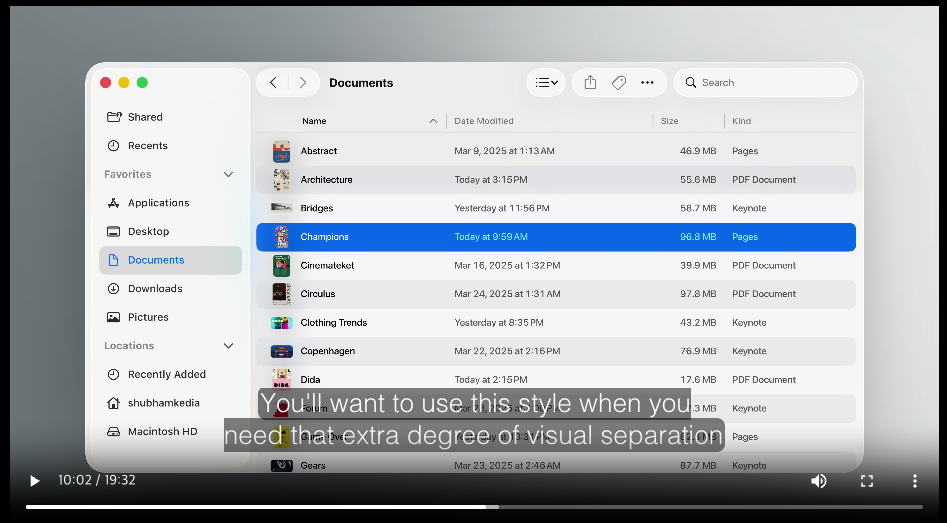This screenshot has width=947, height=523.
Task: Open the list view options dropdown
Action: point(546,83)
